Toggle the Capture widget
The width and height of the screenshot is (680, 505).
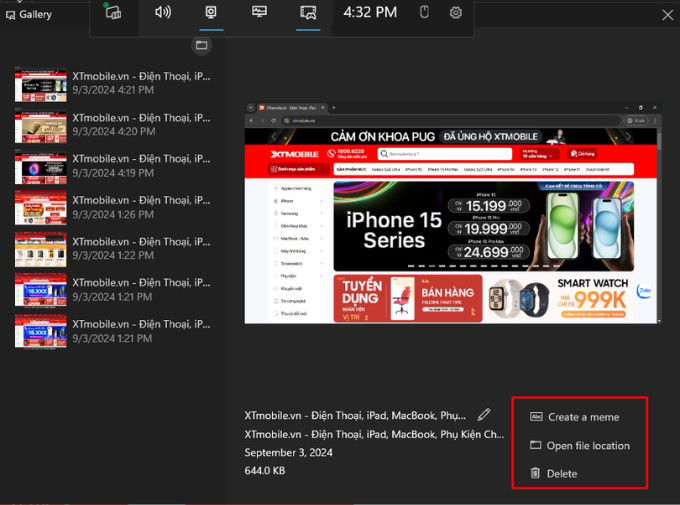coord(211,12)
